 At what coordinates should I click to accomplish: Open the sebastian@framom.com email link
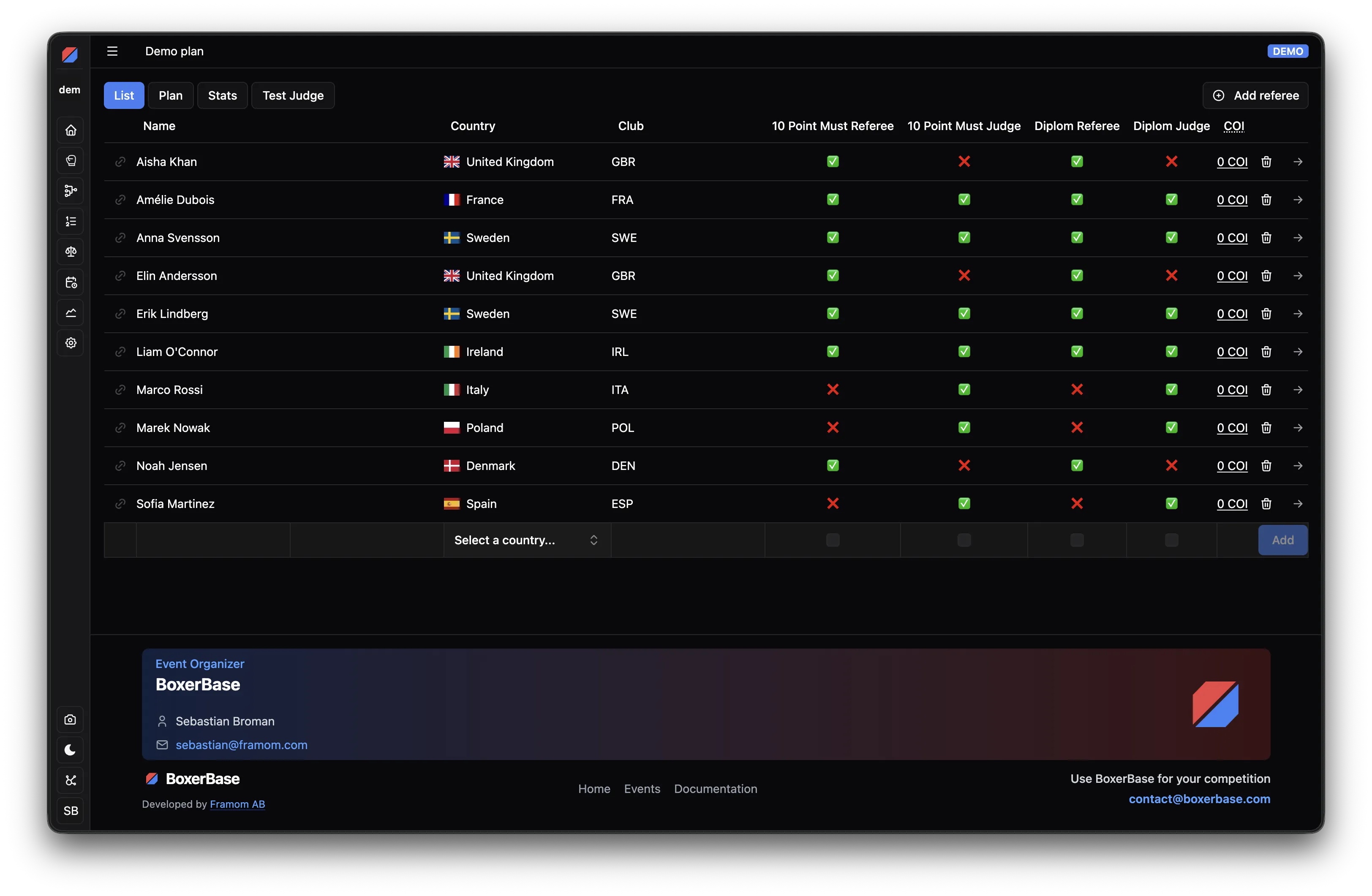tap(242, 745)
